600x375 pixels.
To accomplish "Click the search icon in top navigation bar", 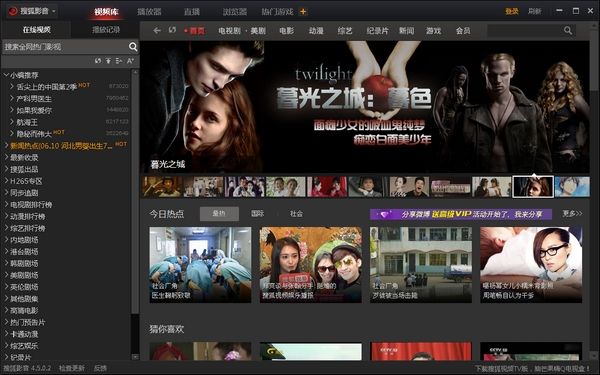I will coord(568,30).
